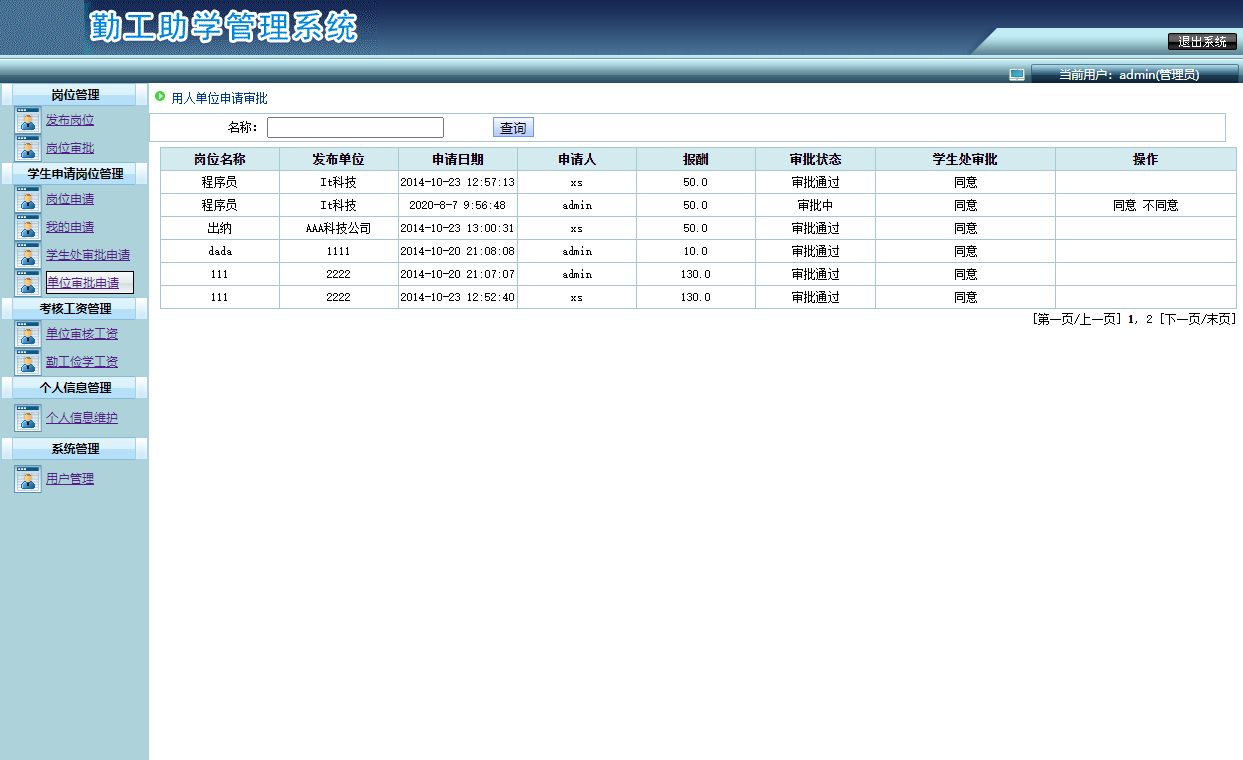
Task: Select the 岗位审批 sidebar icon
Action: point(28,147)
